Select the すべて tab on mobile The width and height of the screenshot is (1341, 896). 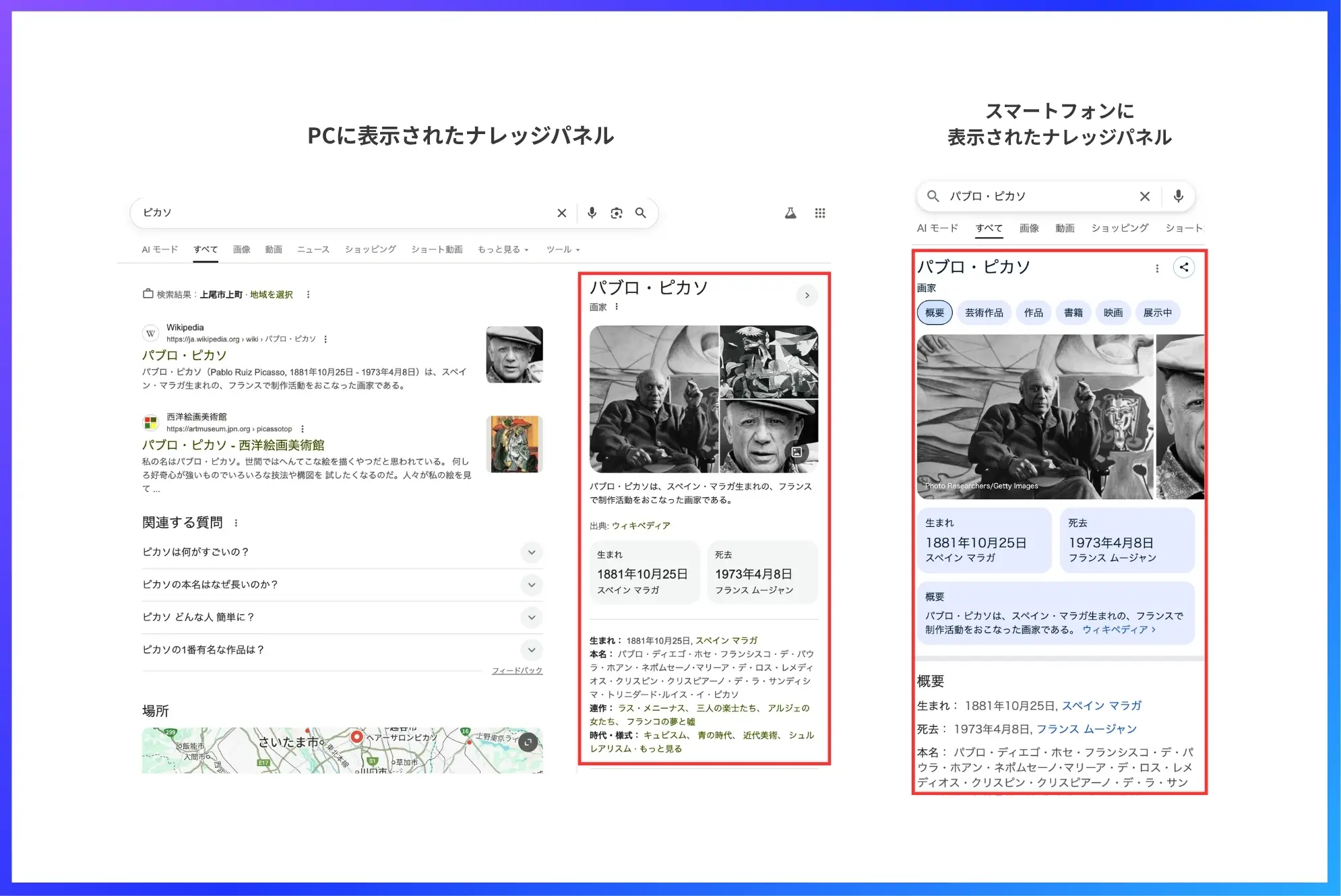pos(989,228)
